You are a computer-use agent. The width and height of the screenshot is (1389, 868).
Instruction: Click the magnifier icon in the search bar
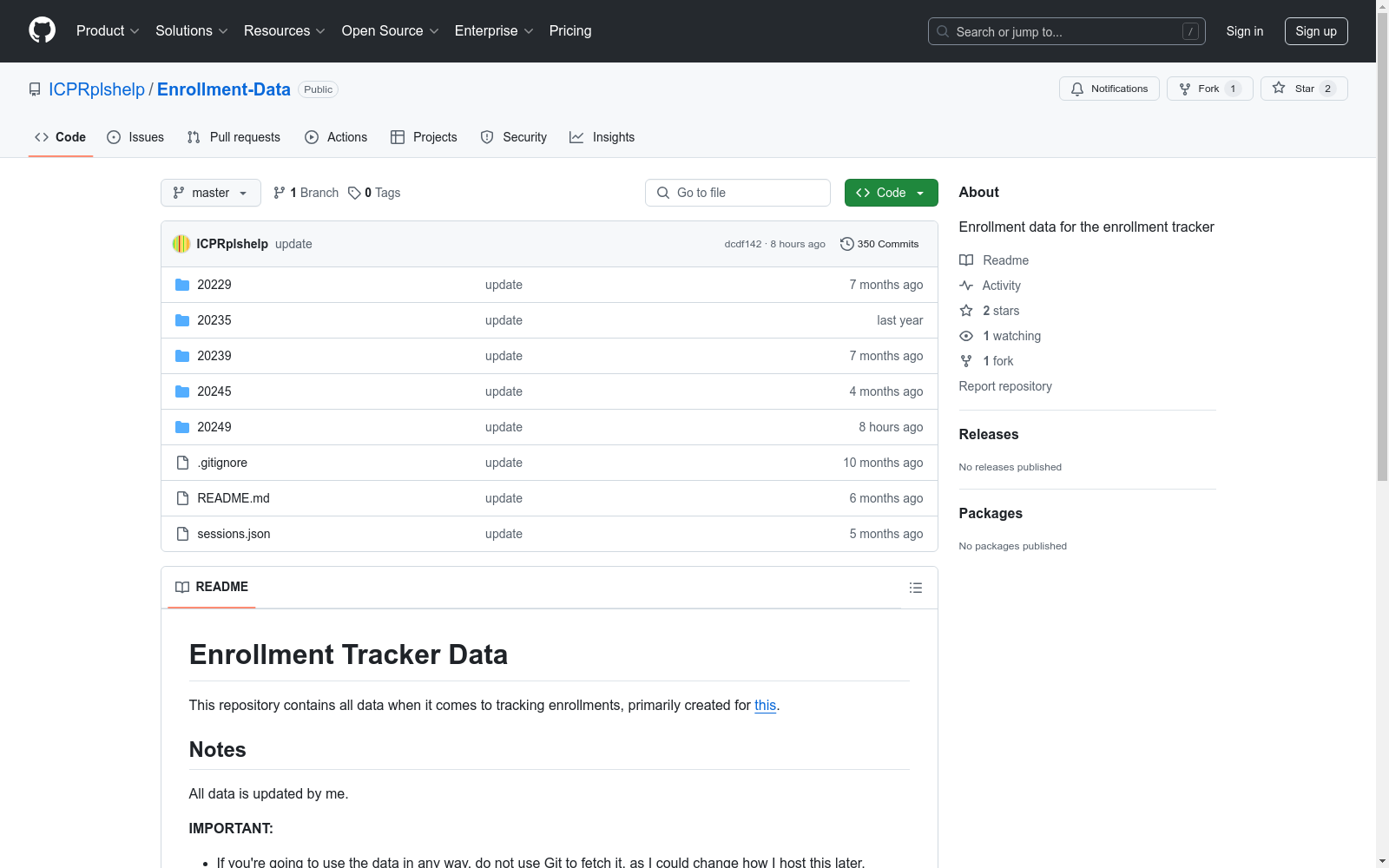(x=943, y=31)
